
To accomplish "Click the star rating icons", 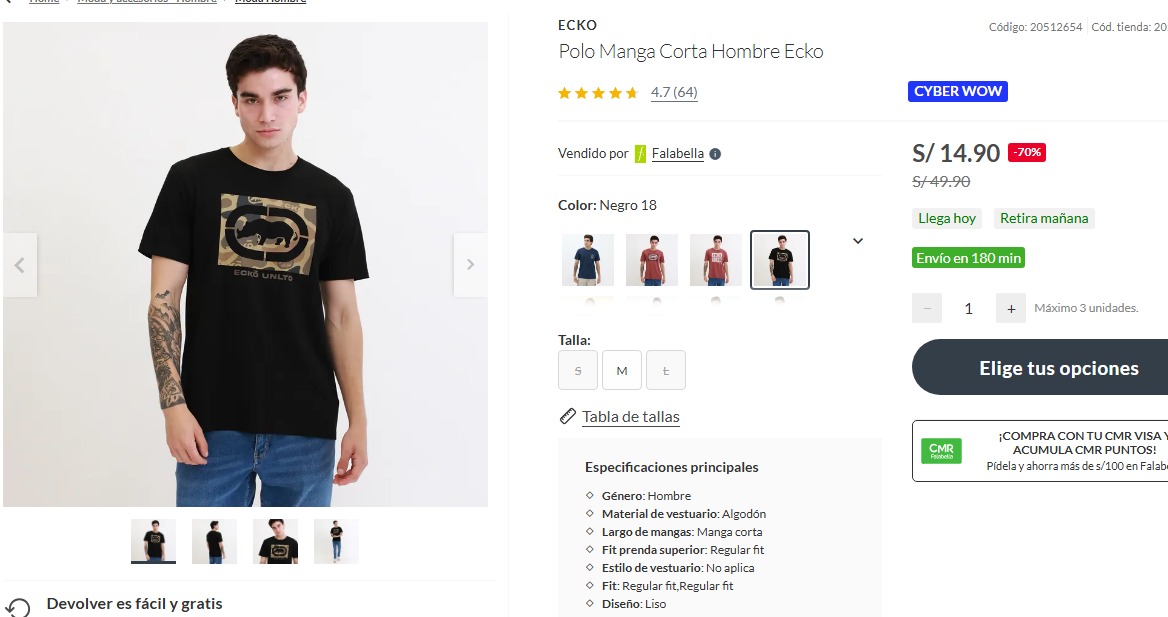I will (598, 93).
